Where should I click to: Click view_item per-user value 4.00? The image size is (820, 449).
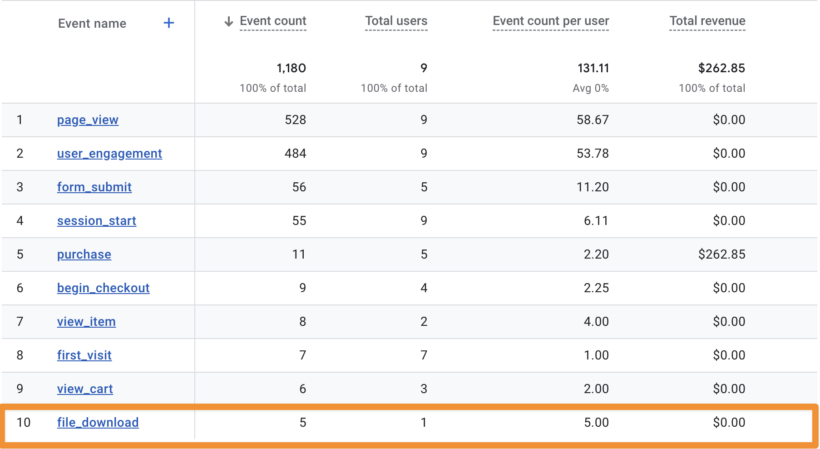(x=596, y=321)
